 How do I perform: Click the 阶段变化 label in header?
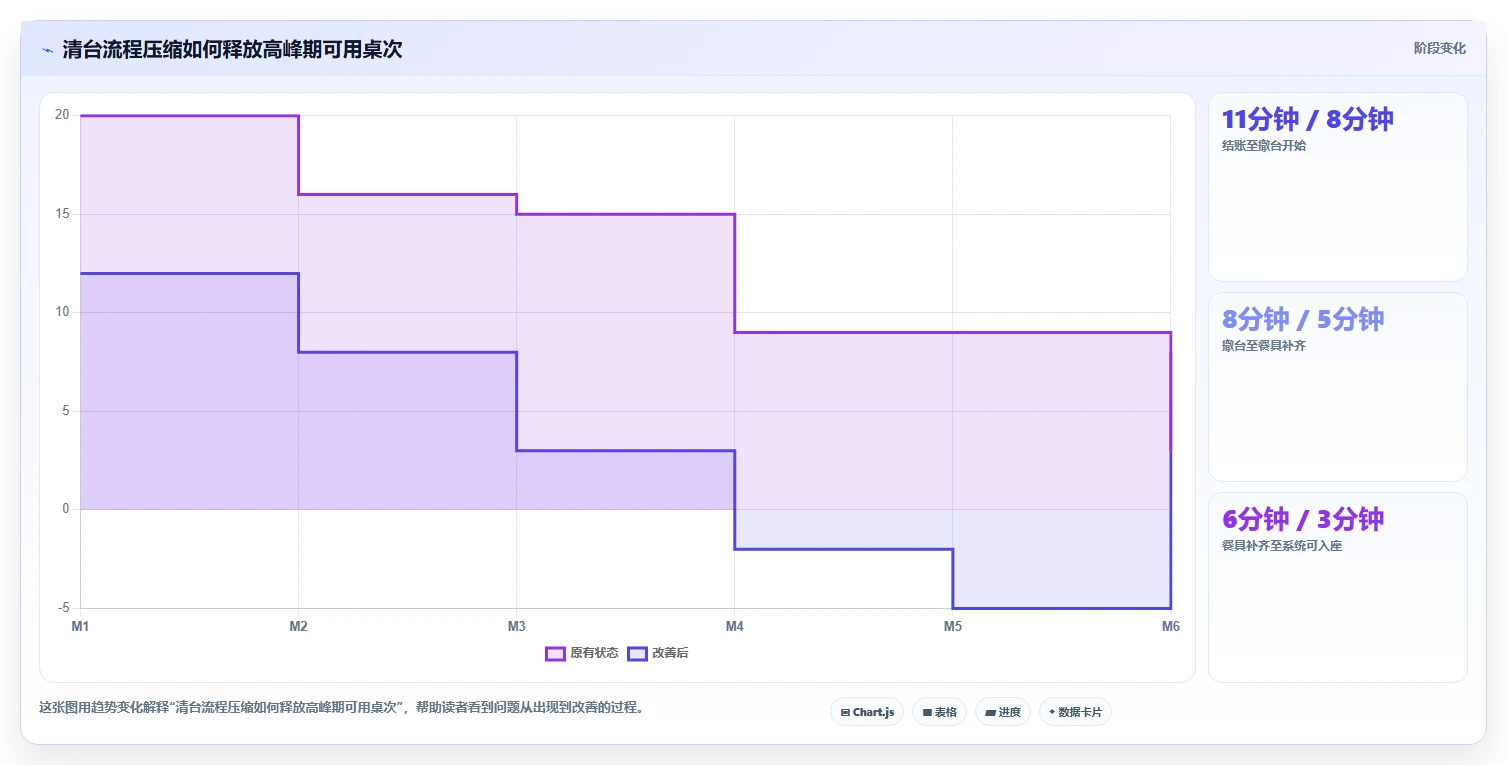coord(1439,49)
